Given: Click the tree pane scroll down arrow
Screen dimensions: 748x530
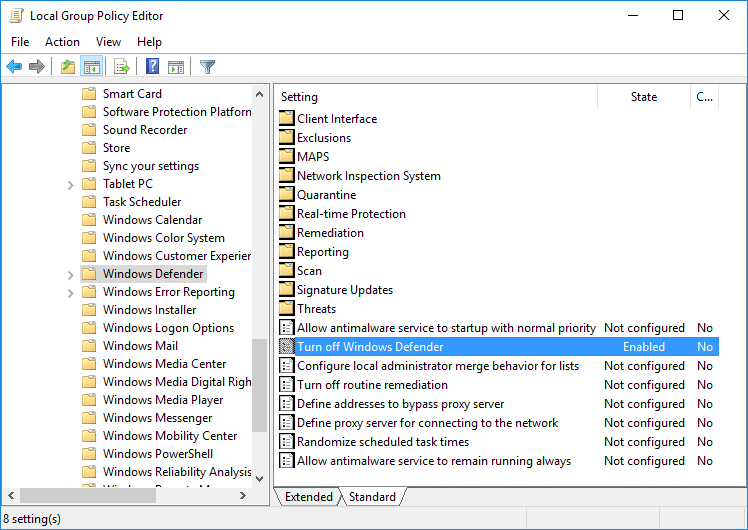Looking at the screenshot, I should point(260,478).
